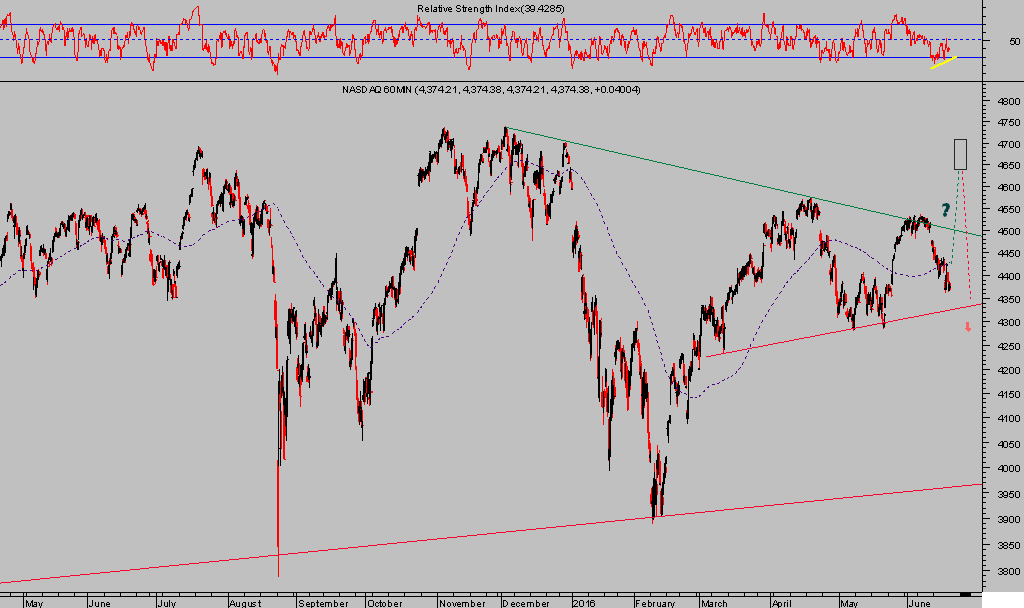Click the small red down arrow marker
This screenshot has width=1024, height=608.
pos(968,328)
